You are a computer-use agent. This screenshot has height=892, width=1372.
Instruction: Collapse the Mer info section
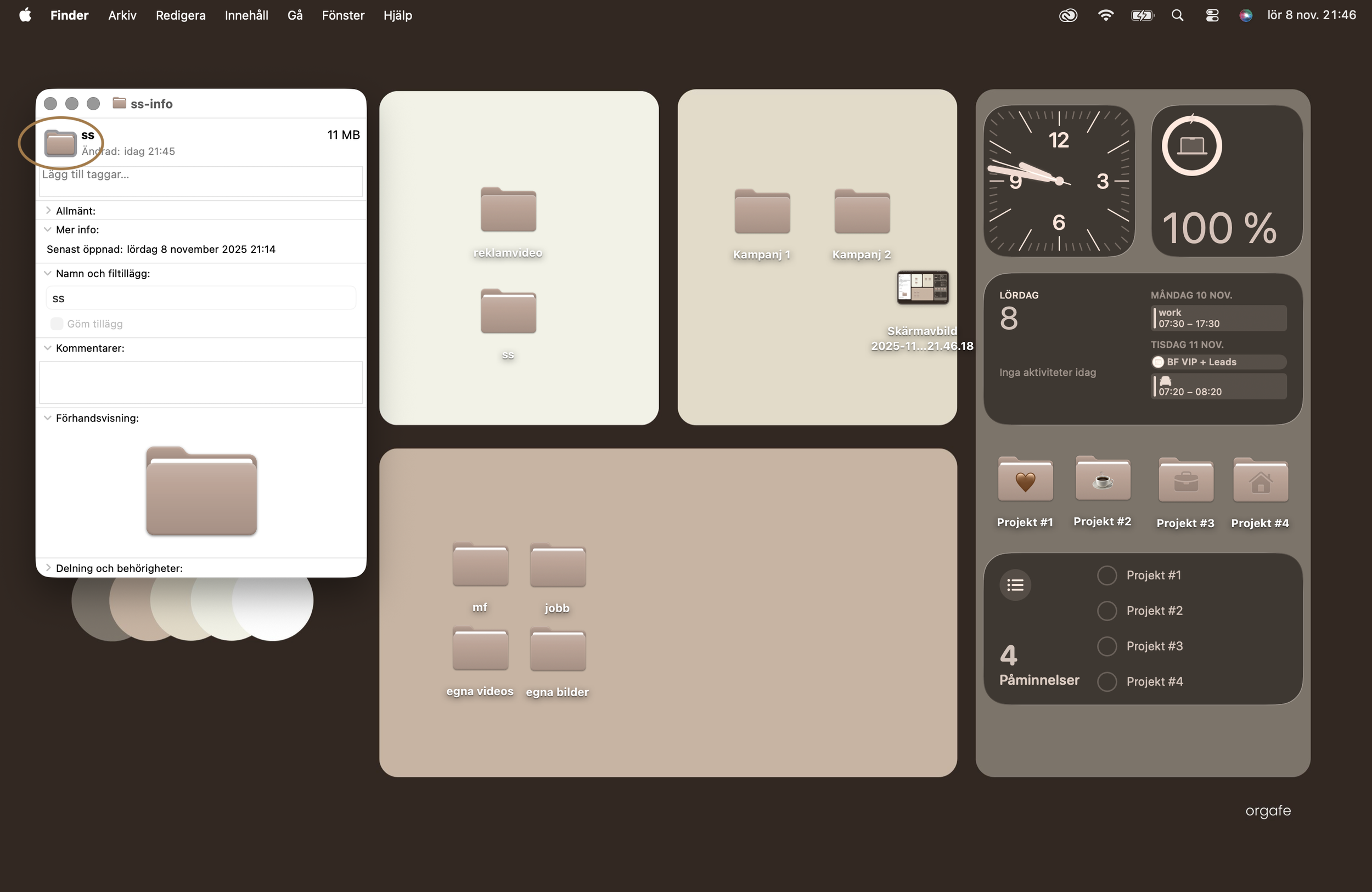click(x=48, y=229)
